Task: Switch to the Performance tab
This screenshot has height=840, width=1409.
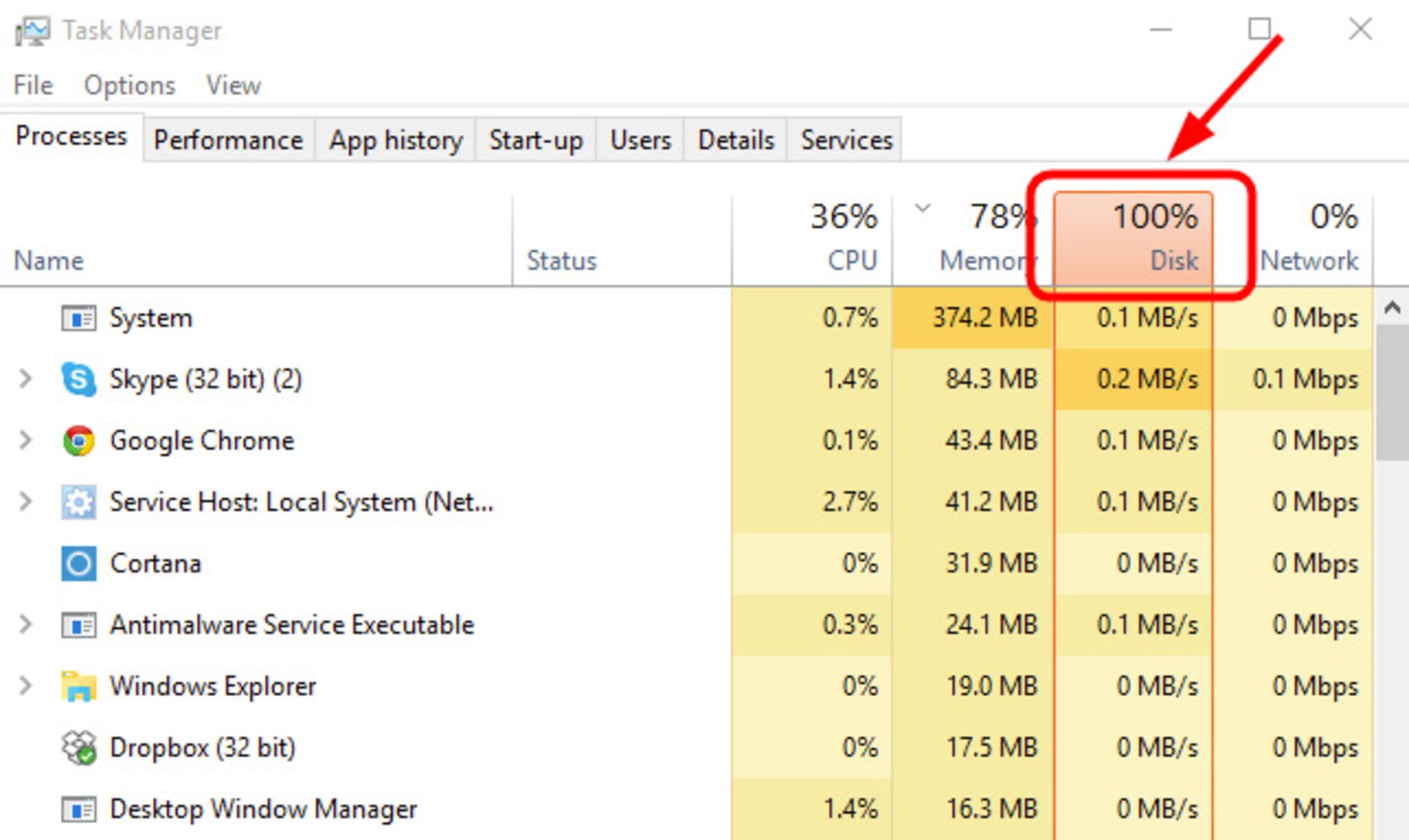Action: tap(228, 139)
